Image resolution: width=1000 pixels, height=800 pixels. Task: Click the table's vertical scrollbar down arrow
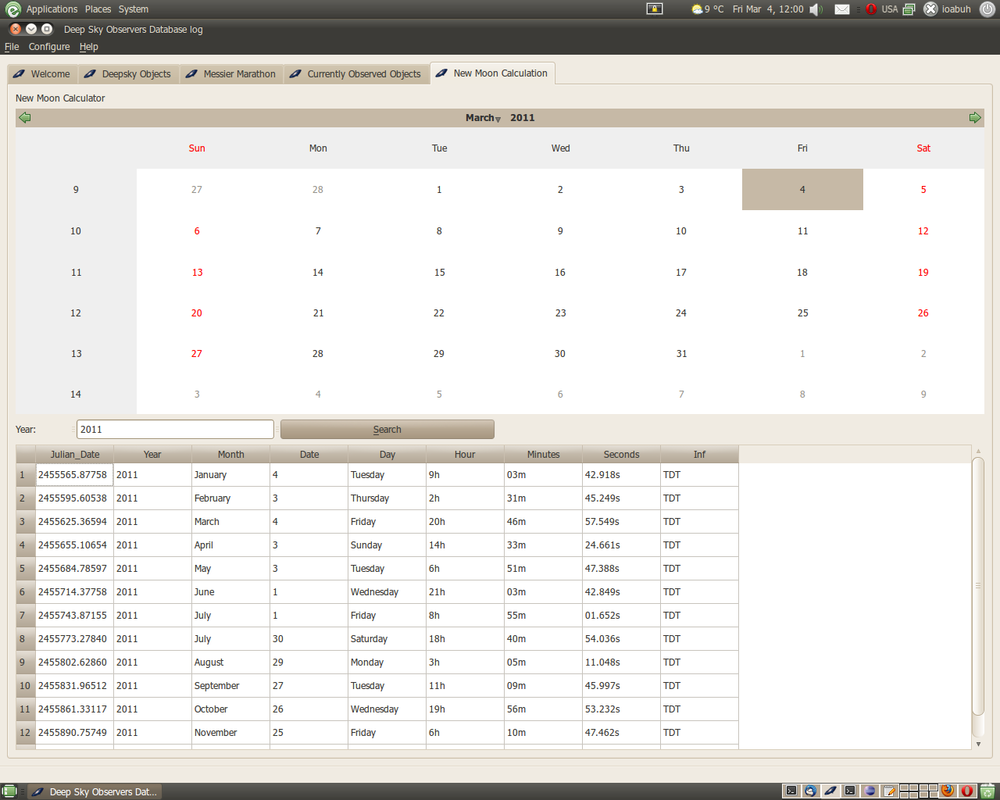pyautogui.click(x=978, y=744)
